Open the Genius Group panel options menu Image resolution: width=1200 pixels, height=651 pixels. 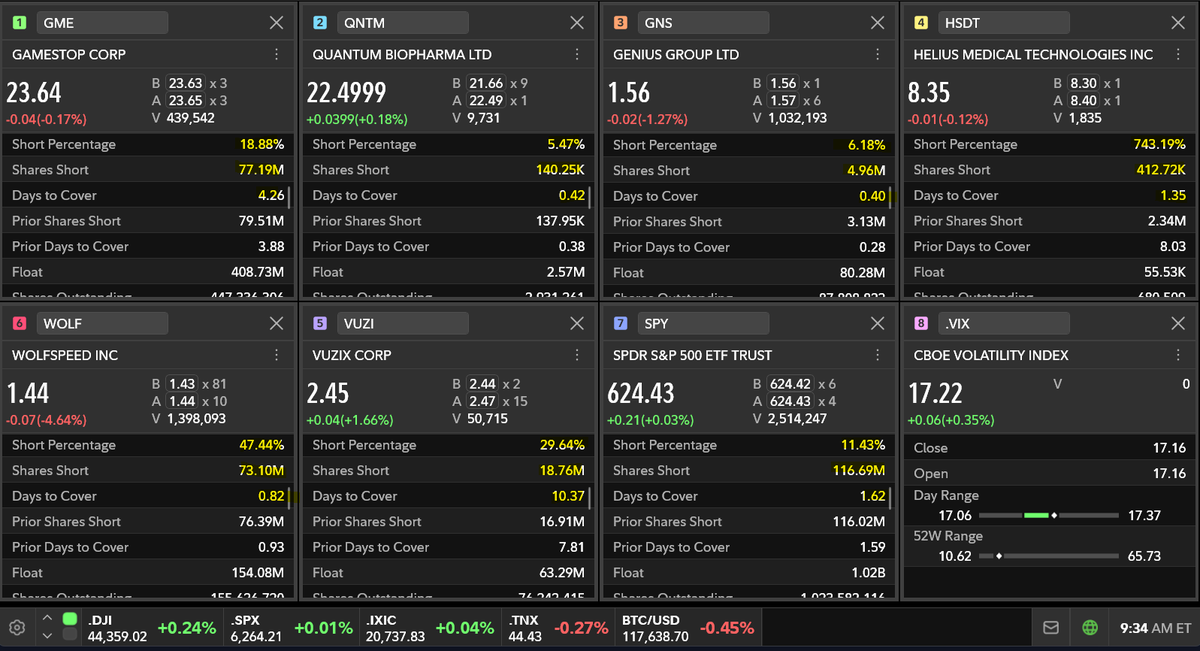[877, 55]
